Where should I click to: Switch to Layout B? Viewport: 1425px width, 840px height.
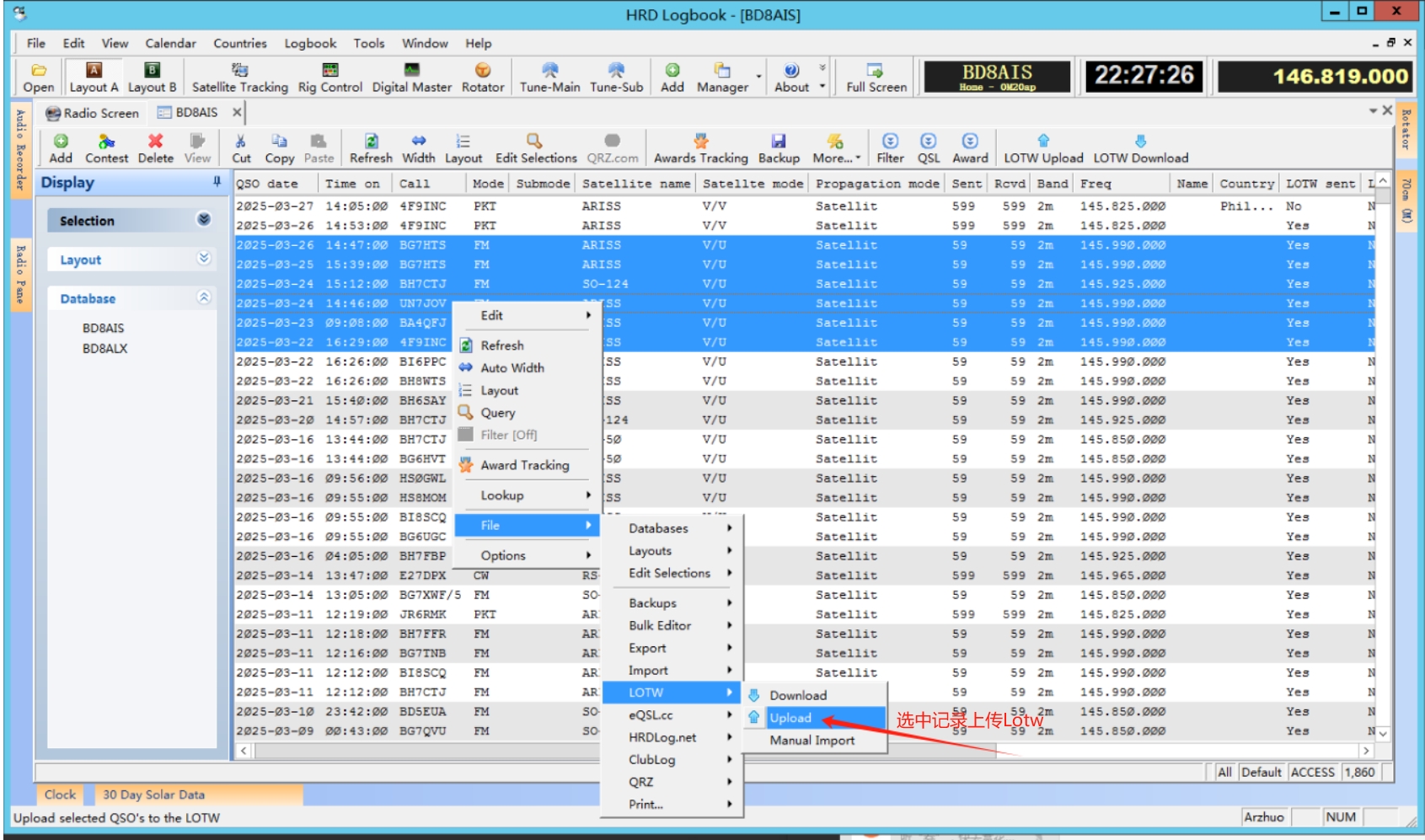pos(152,78)
